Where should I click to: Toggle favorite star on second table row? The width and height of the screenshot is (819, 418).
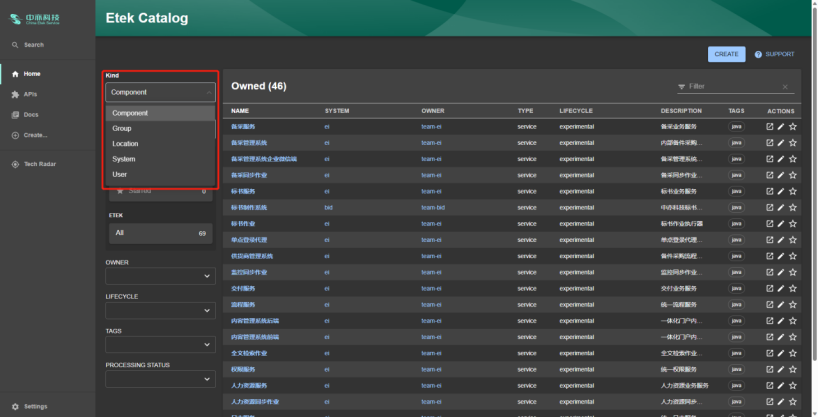(793, 143)
